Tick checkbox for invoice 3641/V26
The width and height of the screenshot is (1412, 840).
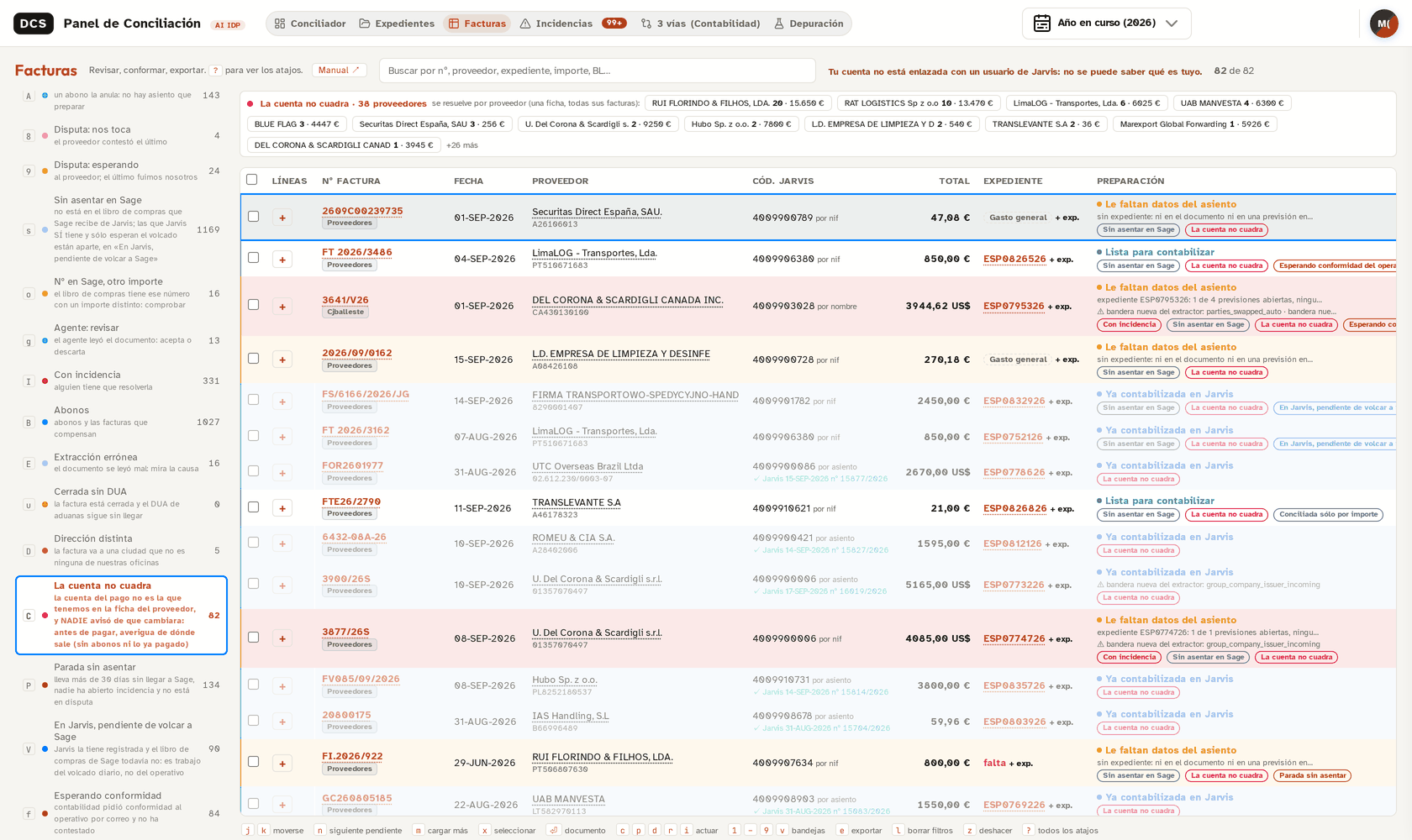coord(253,304)
